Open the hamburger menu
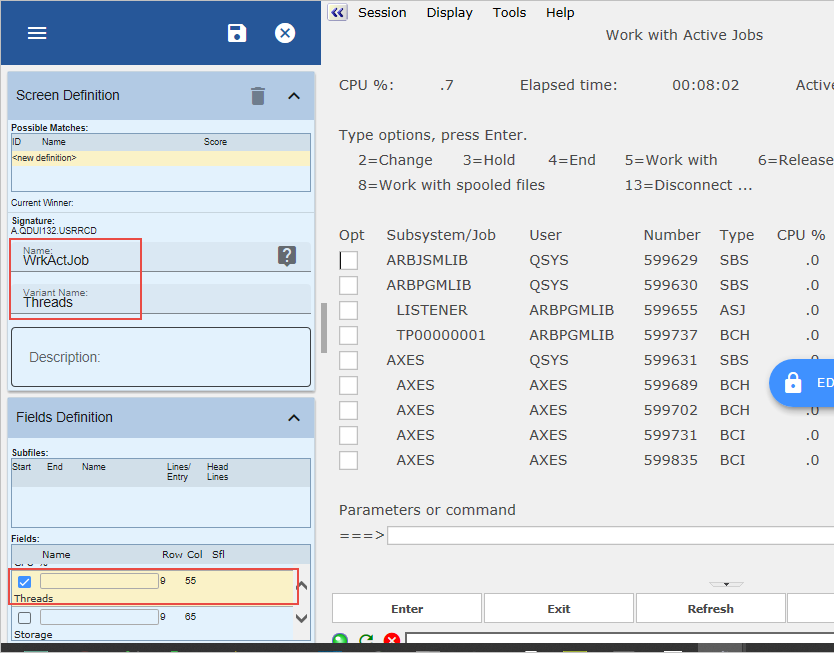 coord(37,33)
